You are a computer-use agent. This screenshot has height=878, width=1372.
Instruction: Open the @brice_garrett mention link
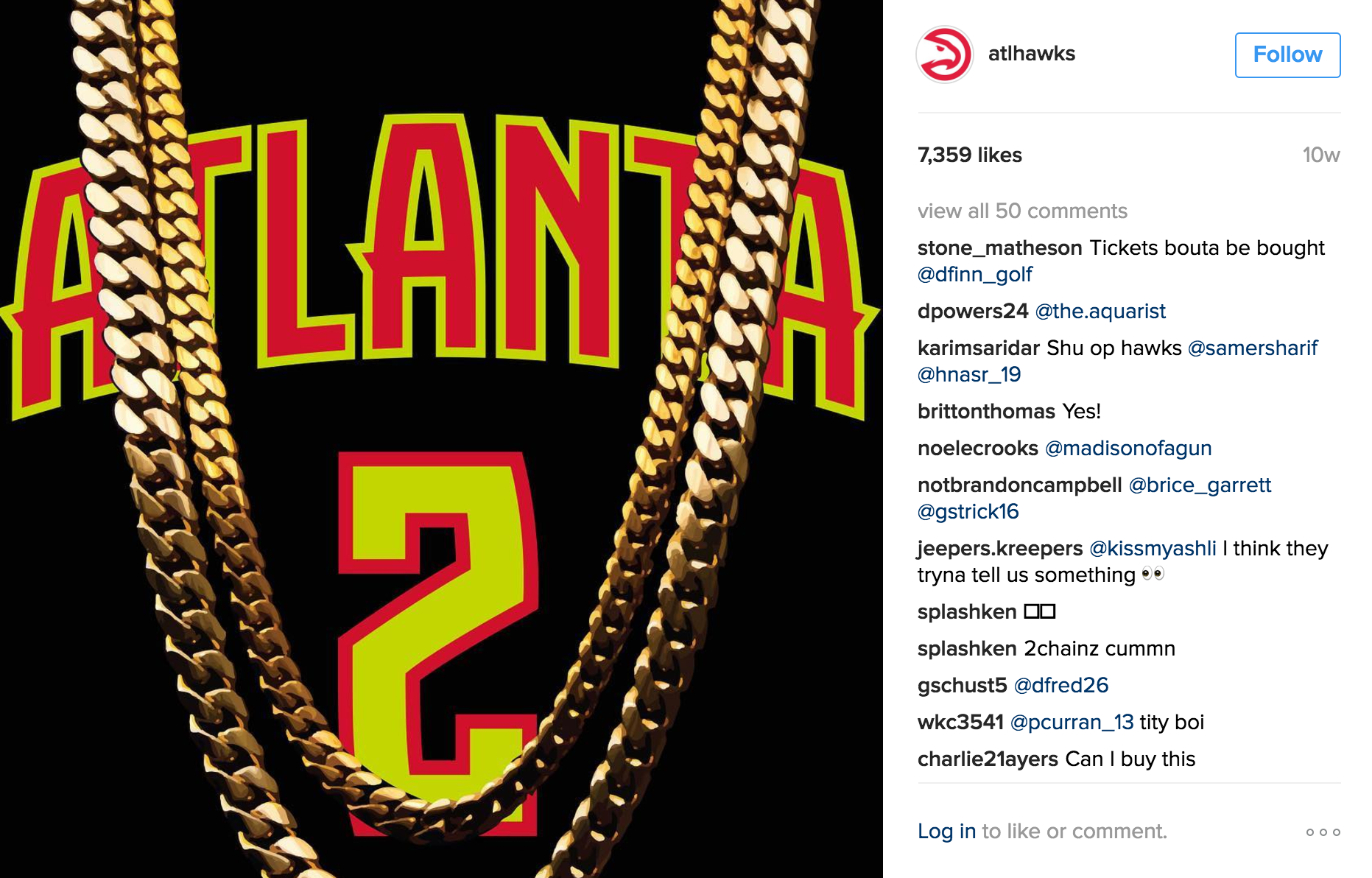pyautogui.click(x=1200, y=485)
